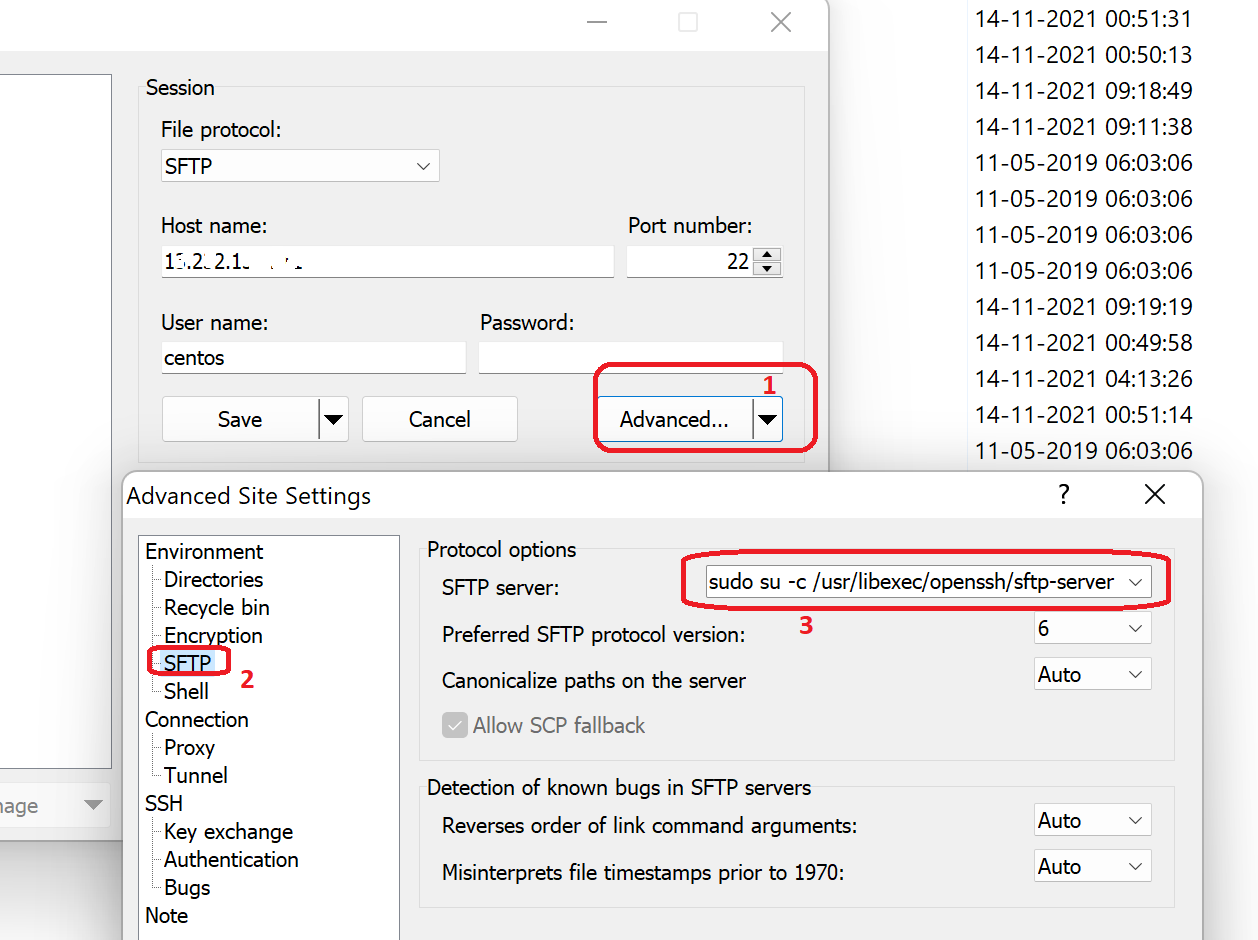
Task: Toggle the Allow SCP fallback checkbox
Action: click(455, 725)
